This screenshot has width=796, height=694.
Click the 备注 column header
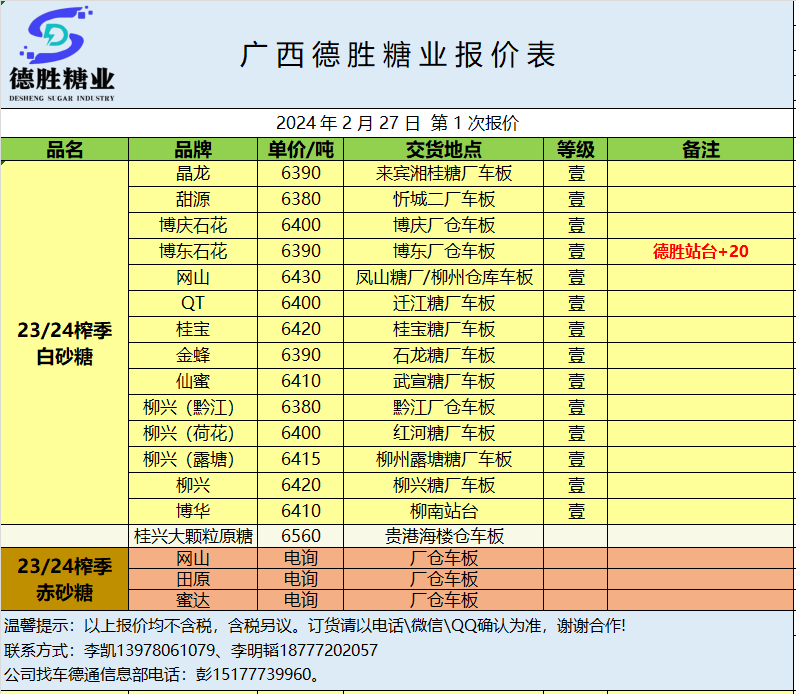tap(700, 150)
